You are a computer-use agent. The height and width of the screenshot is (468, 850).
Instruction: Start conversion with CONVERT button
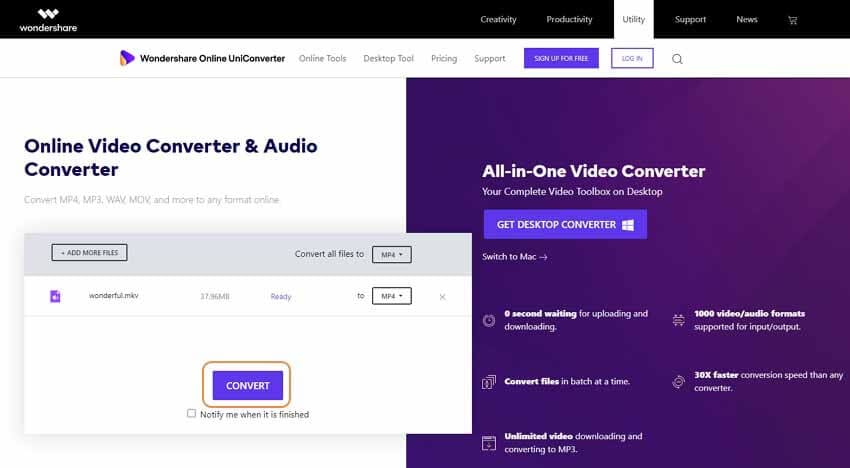[x=248, y=386]
